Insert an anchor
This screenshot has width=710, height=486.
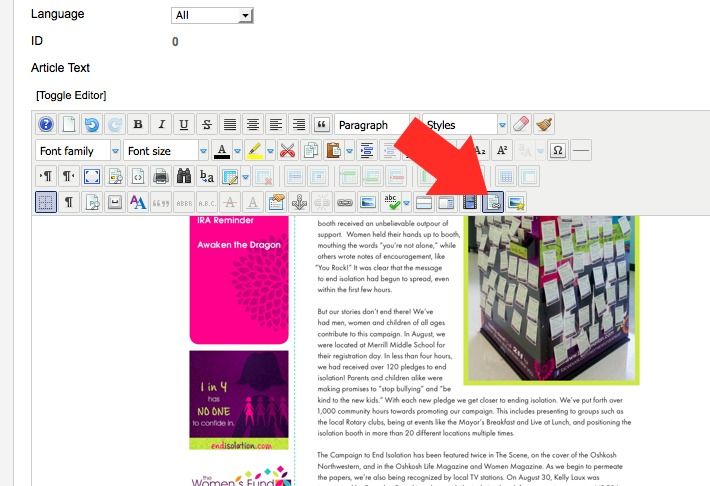pyautogui.click(x=299, y=202)
